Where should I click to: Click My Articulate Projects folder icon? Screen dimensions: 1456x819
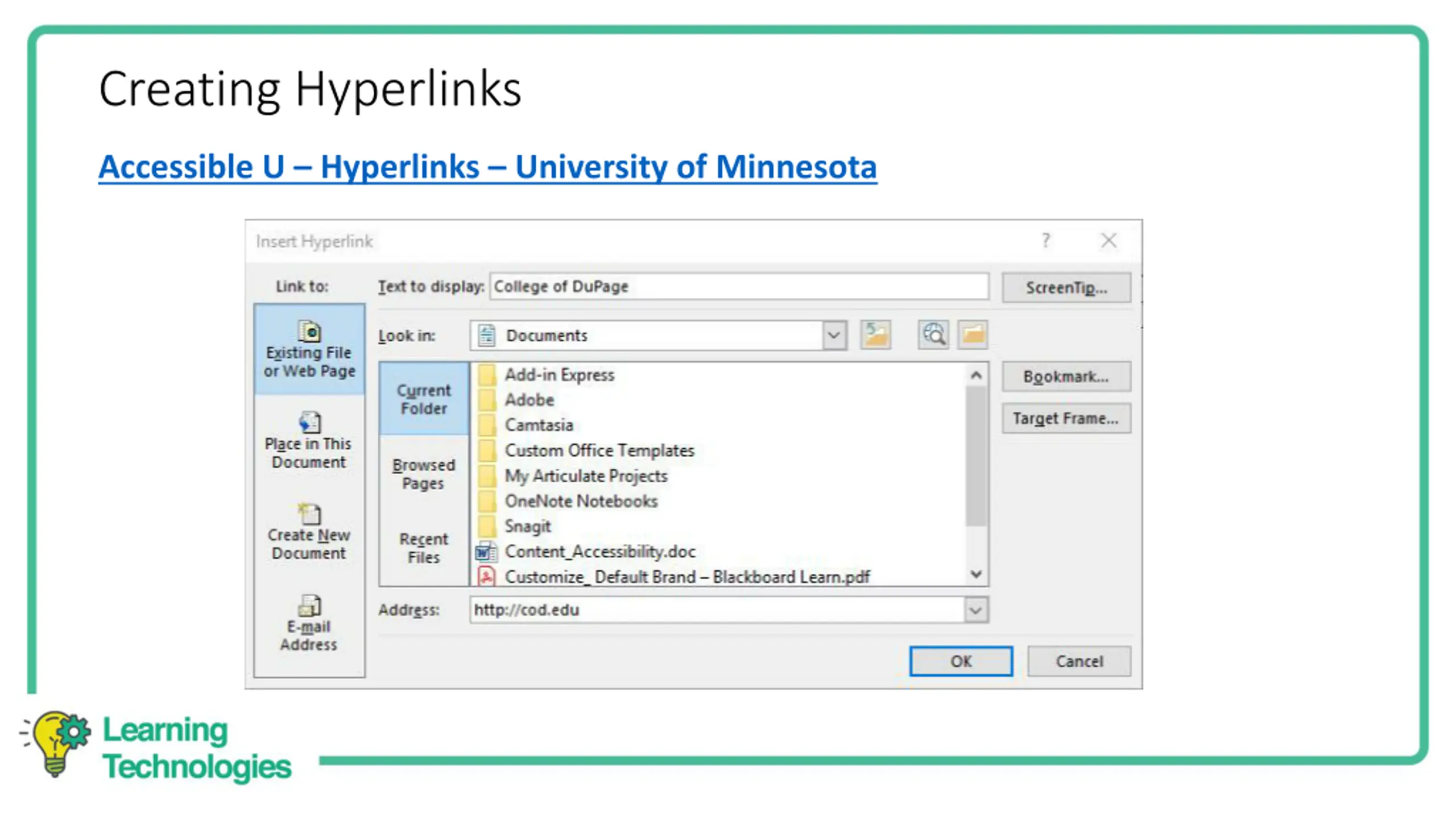tap(487, 475)
